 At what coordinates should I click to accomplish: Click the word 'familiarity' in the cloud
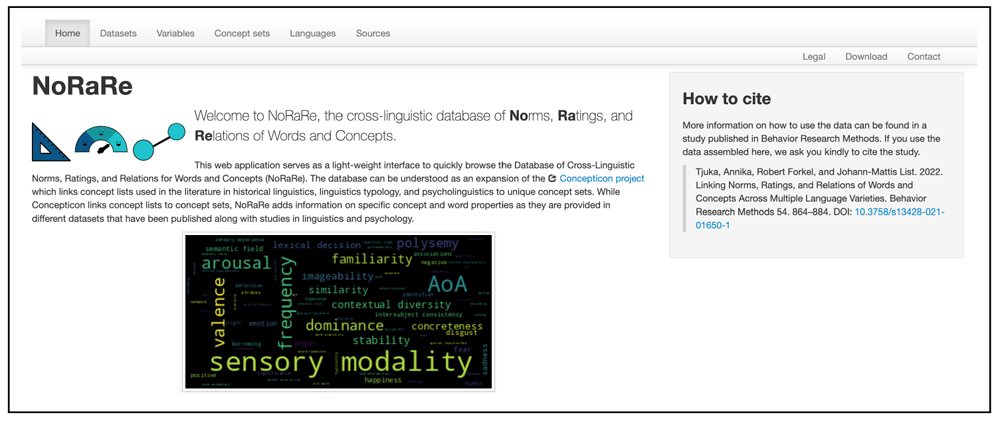pyautogui.click(x=372, y=260)
